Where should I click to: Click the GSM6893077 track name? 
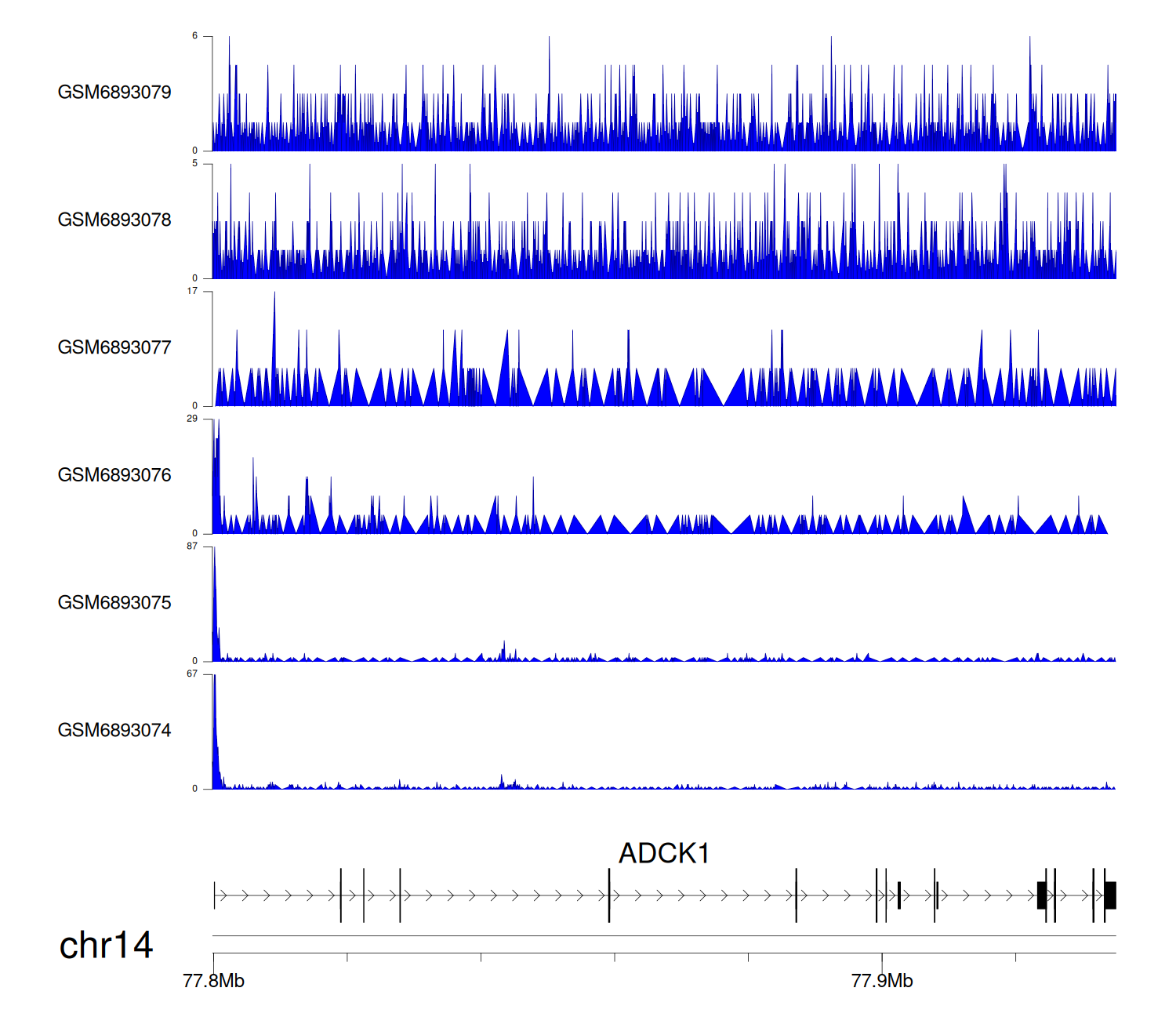point(114,348)
